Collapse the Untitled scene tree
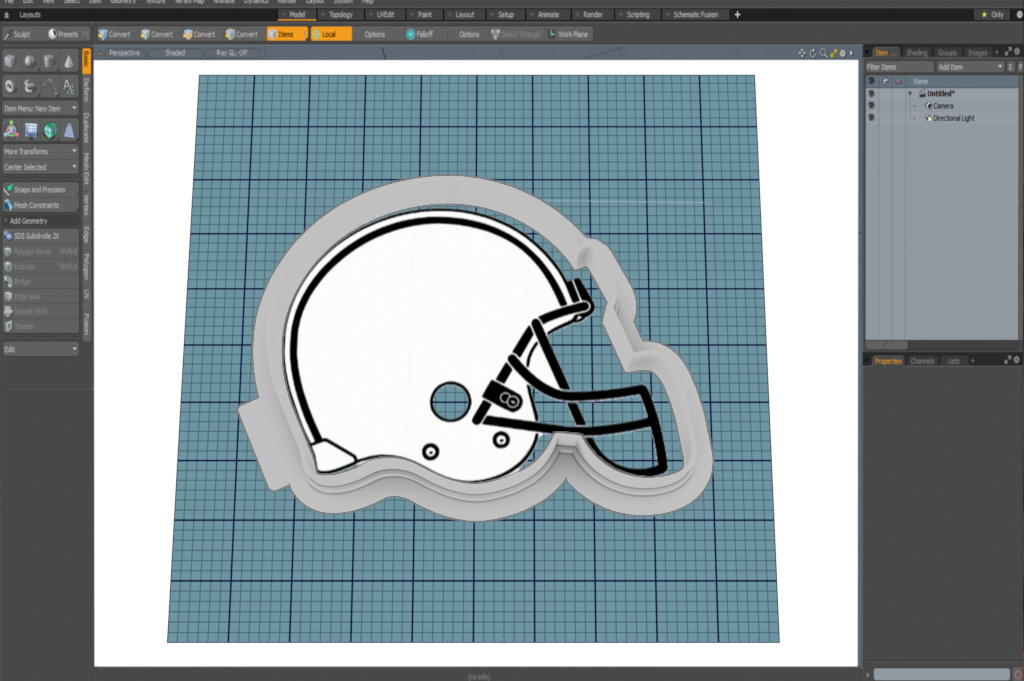 tap(910, 93)
